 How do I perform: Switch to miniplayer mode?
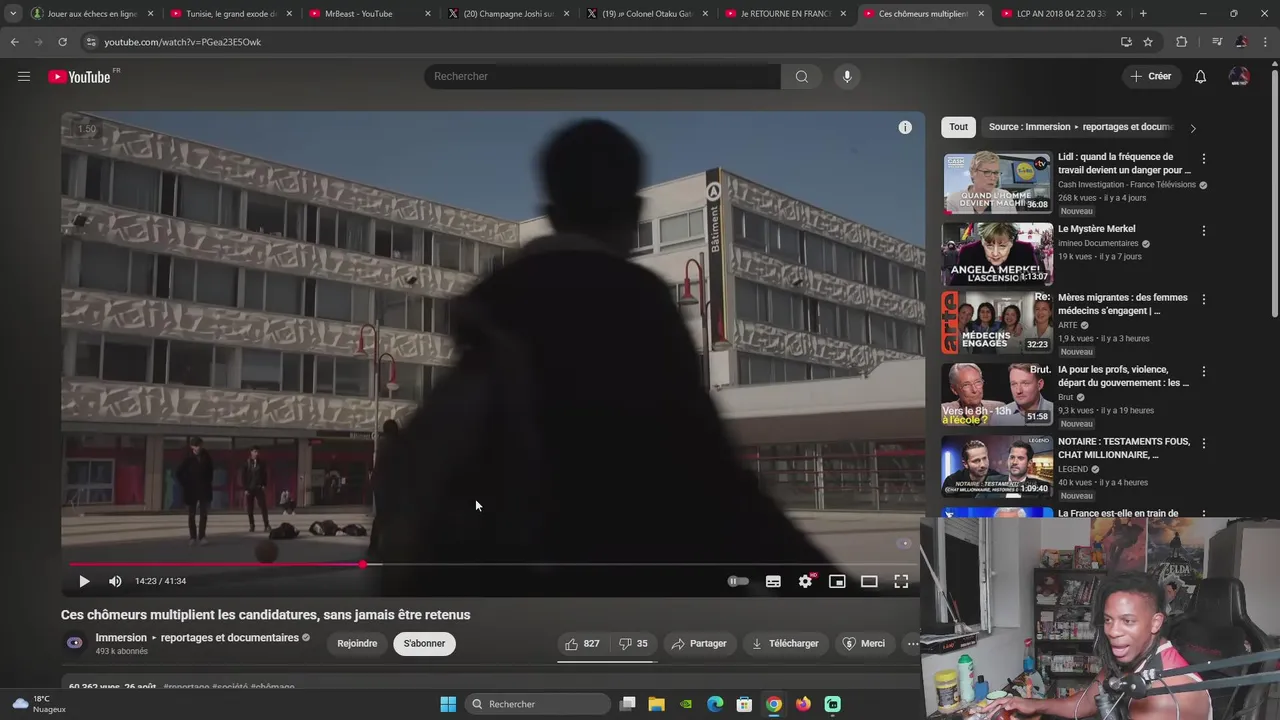[837, 581]
